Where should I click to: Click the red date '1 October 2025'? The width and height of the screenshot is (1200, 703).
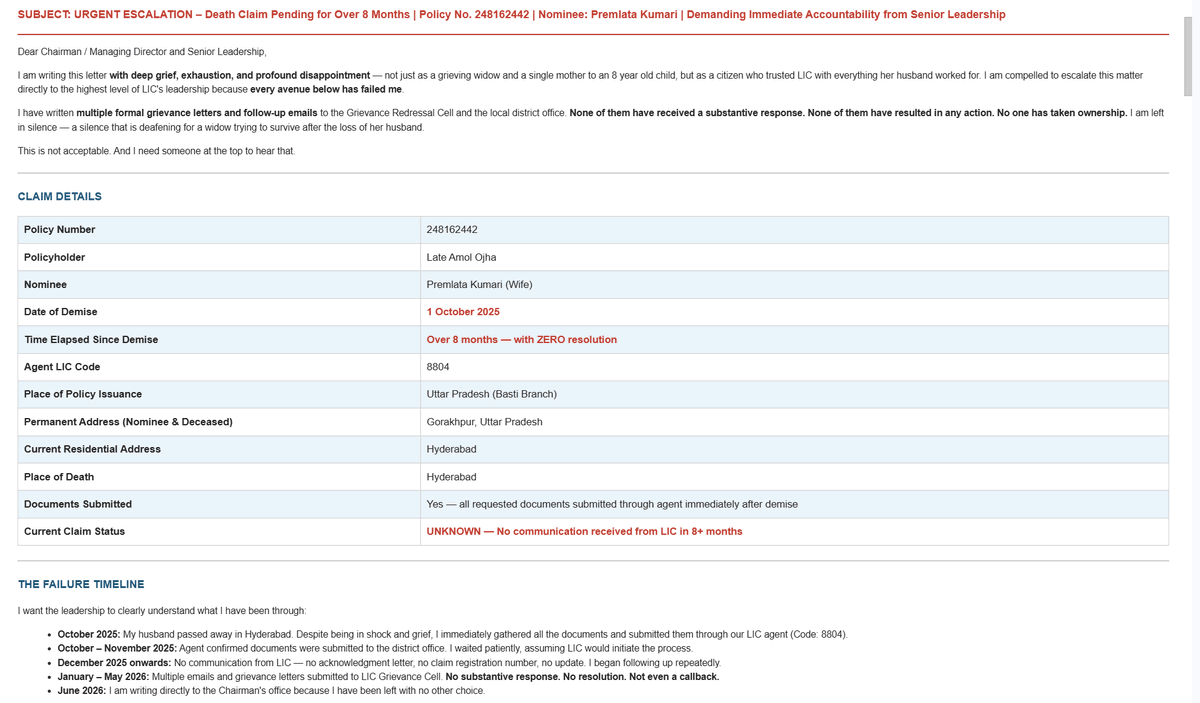pos(463,312)
